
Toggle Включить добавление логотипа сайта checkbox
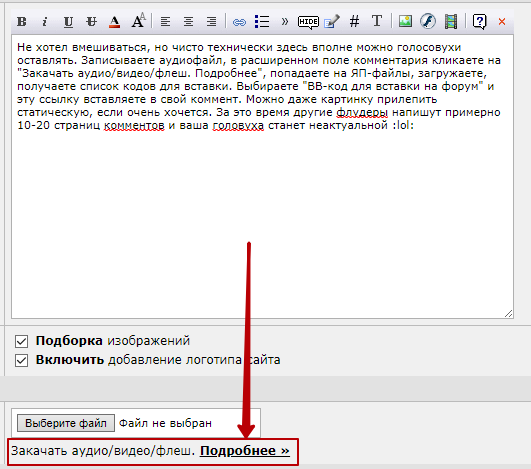tap(21, 361)
